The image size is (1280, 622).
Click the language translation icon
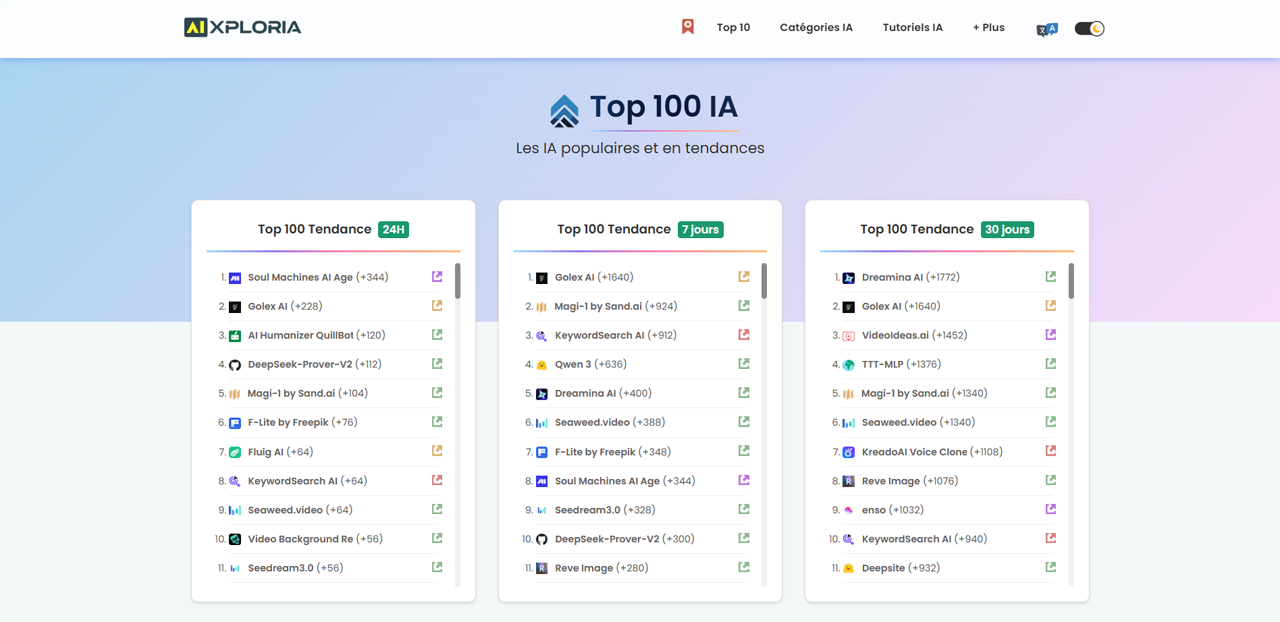[1047, 29]
